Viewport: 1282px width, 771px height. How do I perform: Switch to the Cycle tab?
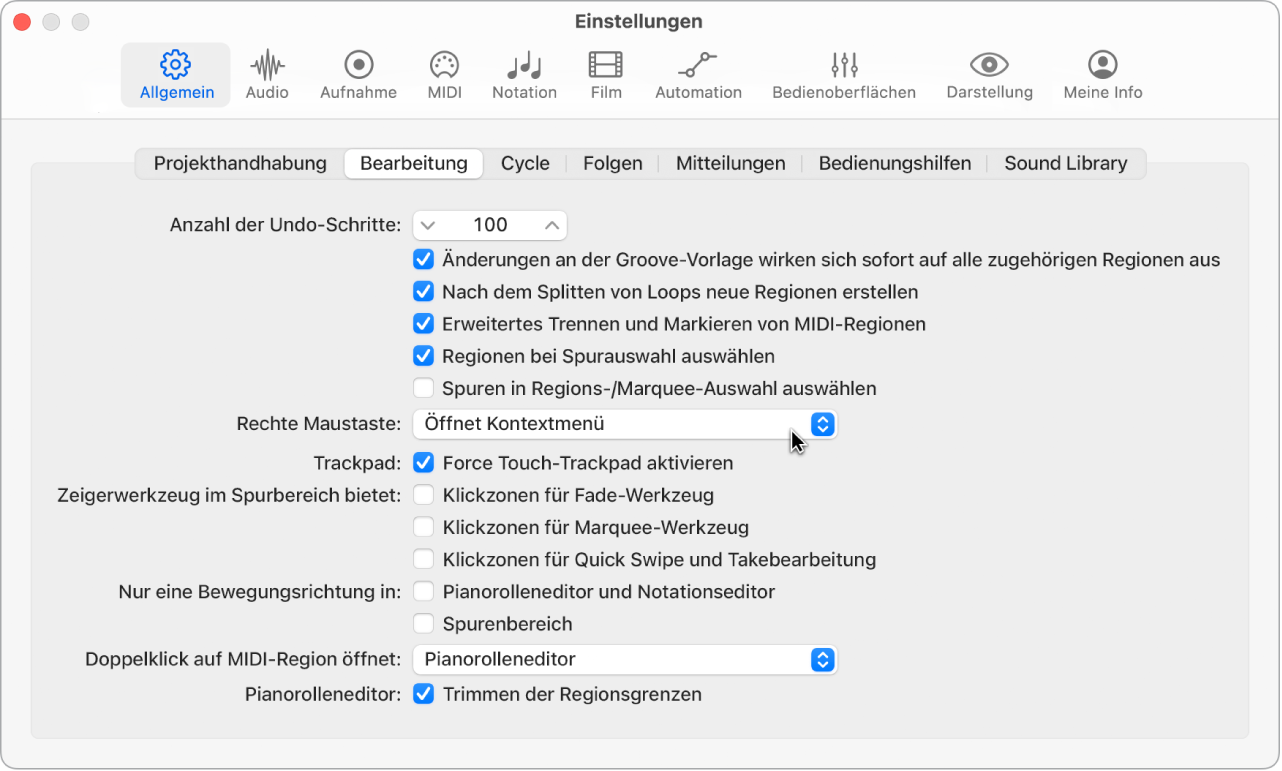pyautogui.click(x=525, y=163)
